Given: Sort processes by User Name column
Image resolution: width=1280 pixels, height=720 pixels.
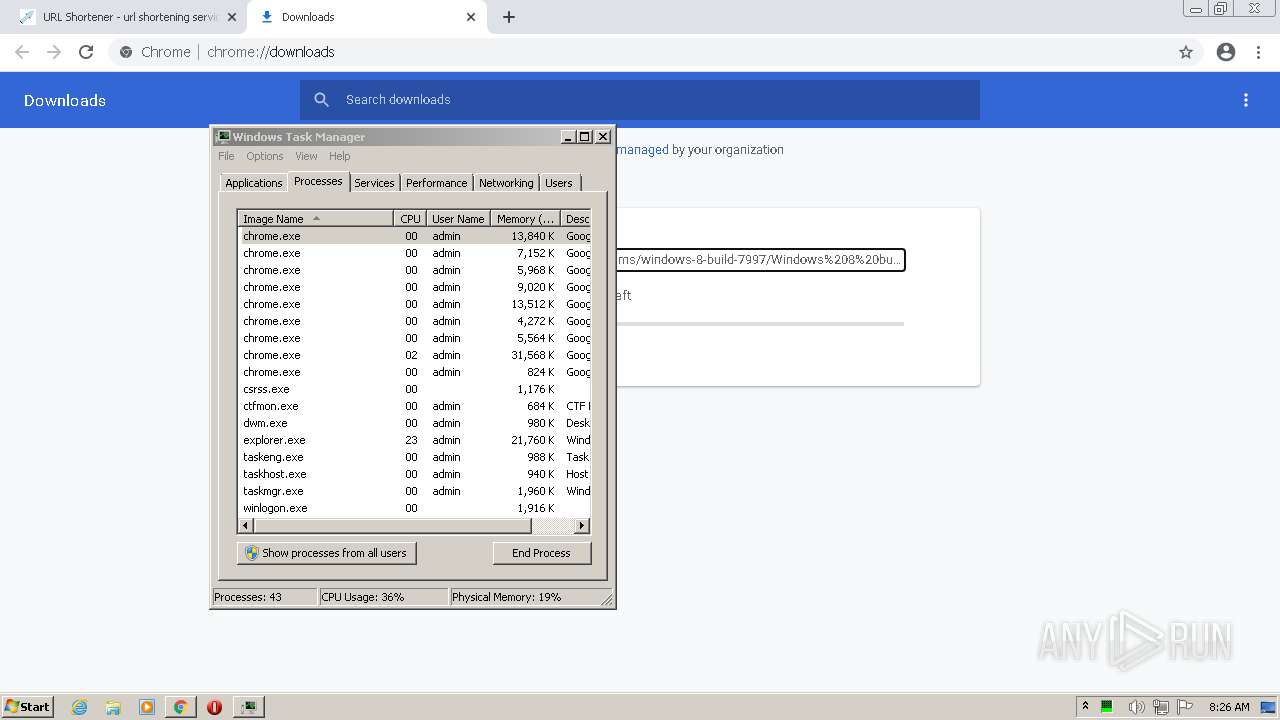Looking at the screenshot, I should 458,219.
